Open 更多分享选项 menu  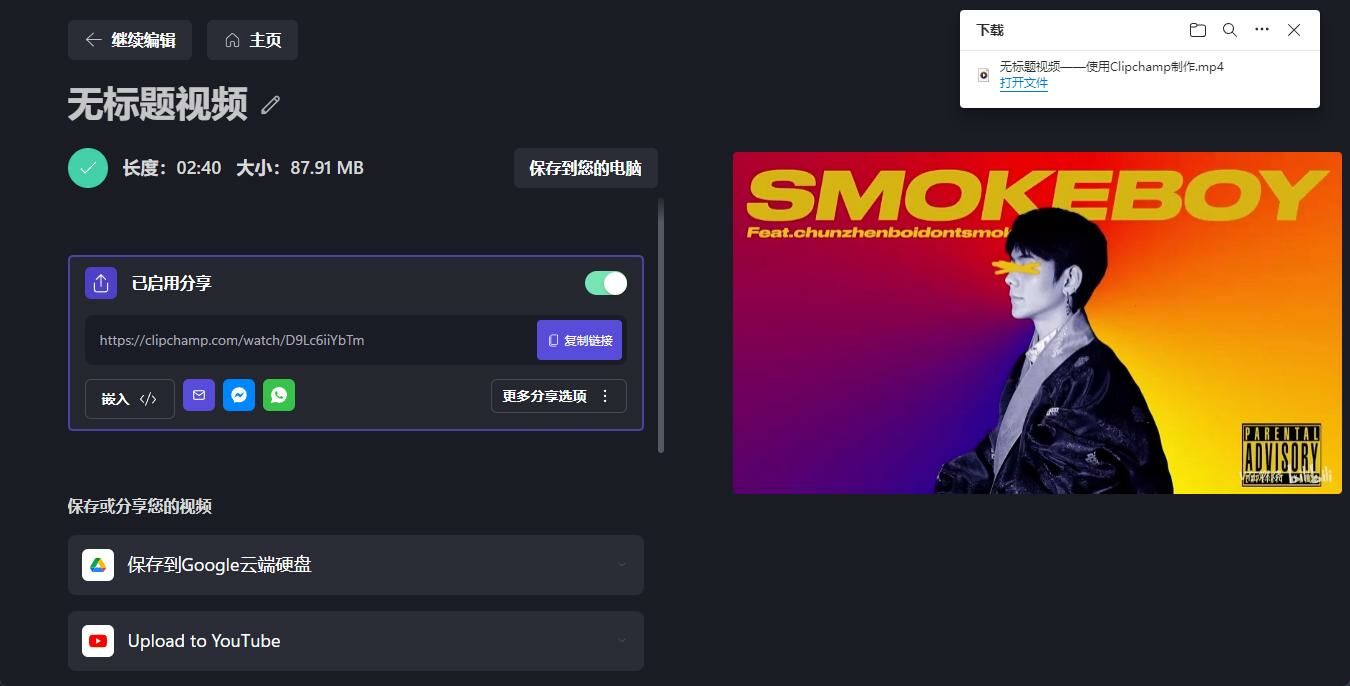coord(559,396)
